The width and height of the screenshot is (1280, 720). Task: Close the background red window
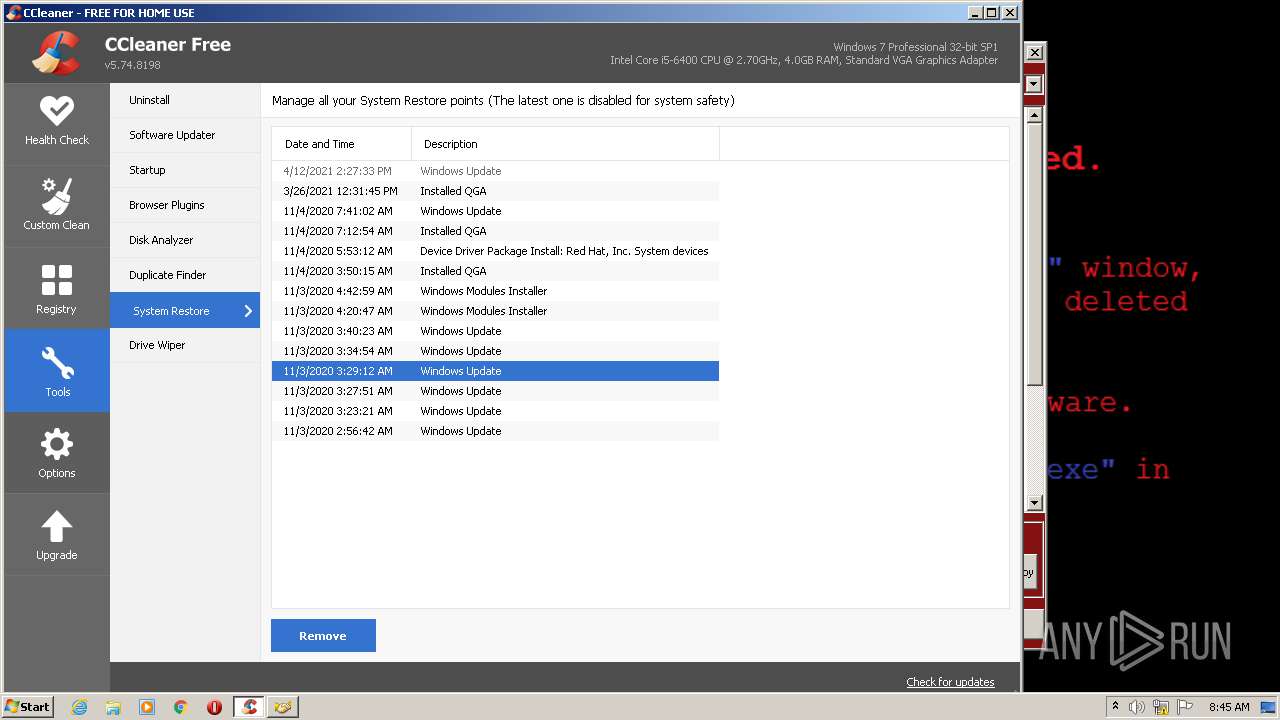coord(1035,52)
